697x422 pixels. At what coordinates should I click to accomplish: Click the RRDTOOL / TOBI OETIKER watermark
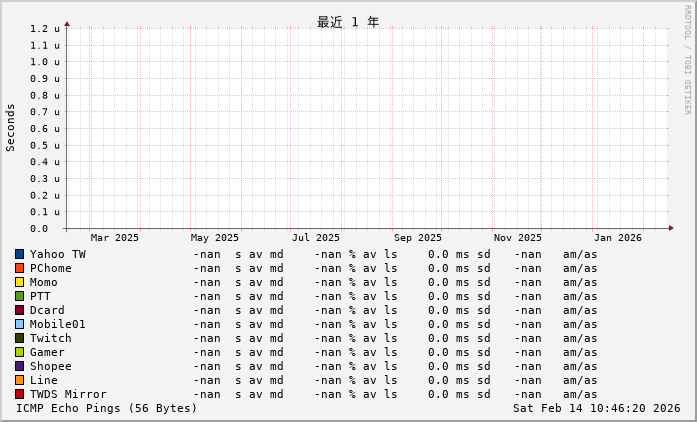click(687, 59)
